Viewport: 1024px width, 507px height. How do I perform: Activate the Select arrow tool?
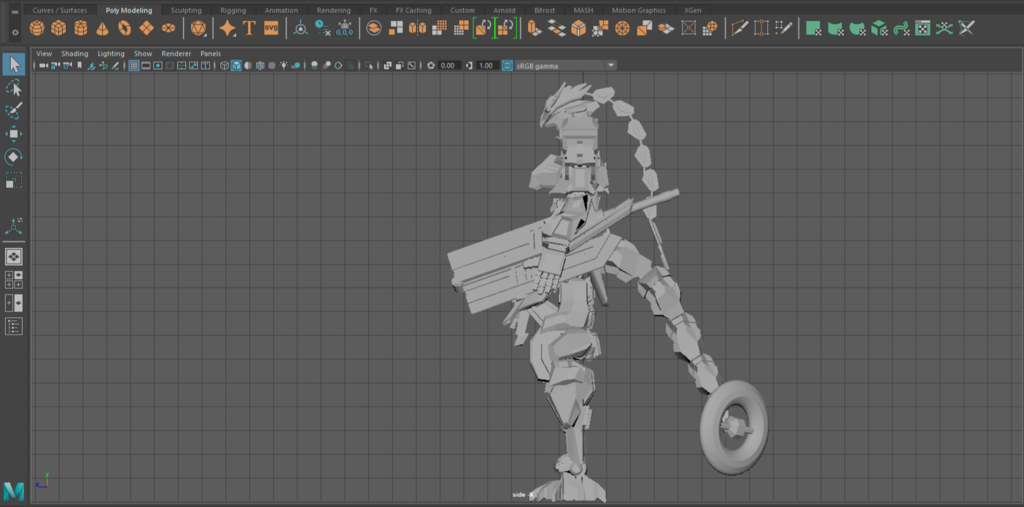point(14,65)
